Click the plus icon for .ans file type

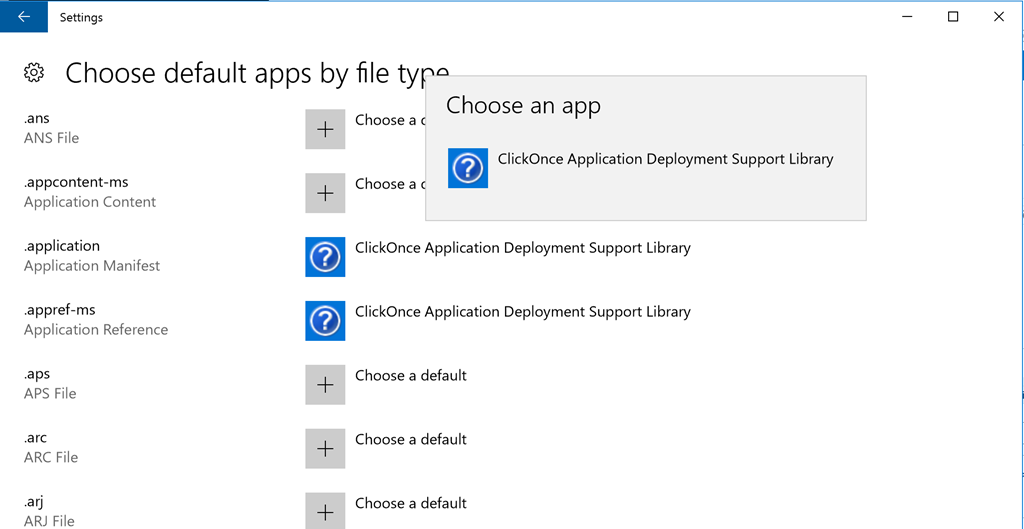click(325, 130)
